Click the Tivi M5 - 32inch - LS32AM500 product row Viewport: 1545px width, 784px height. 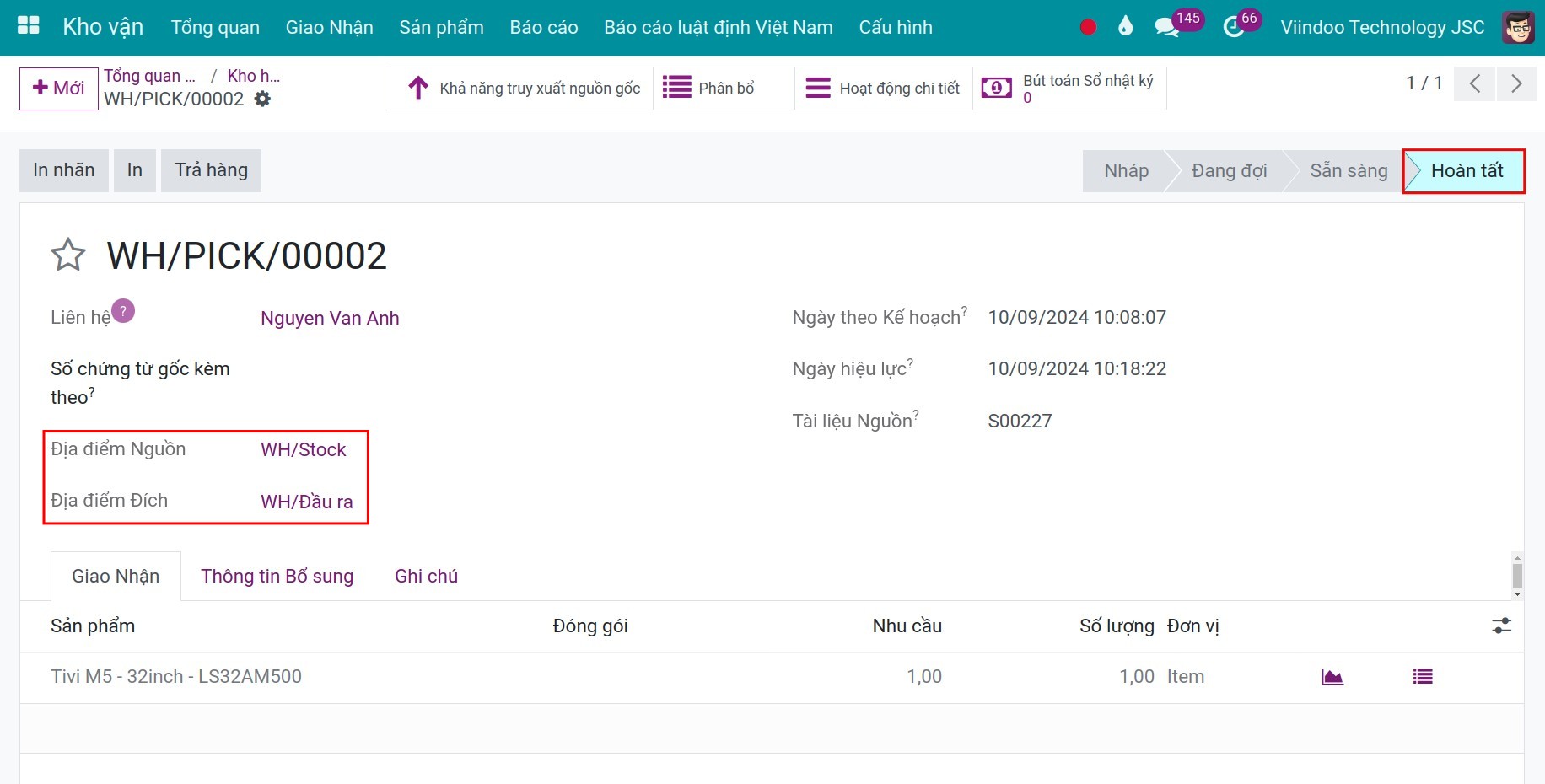(x=772, y=677)
